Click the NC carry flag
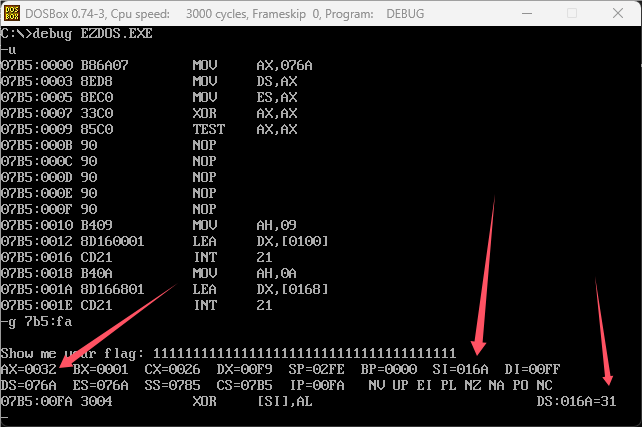 (x=545, y=385)
